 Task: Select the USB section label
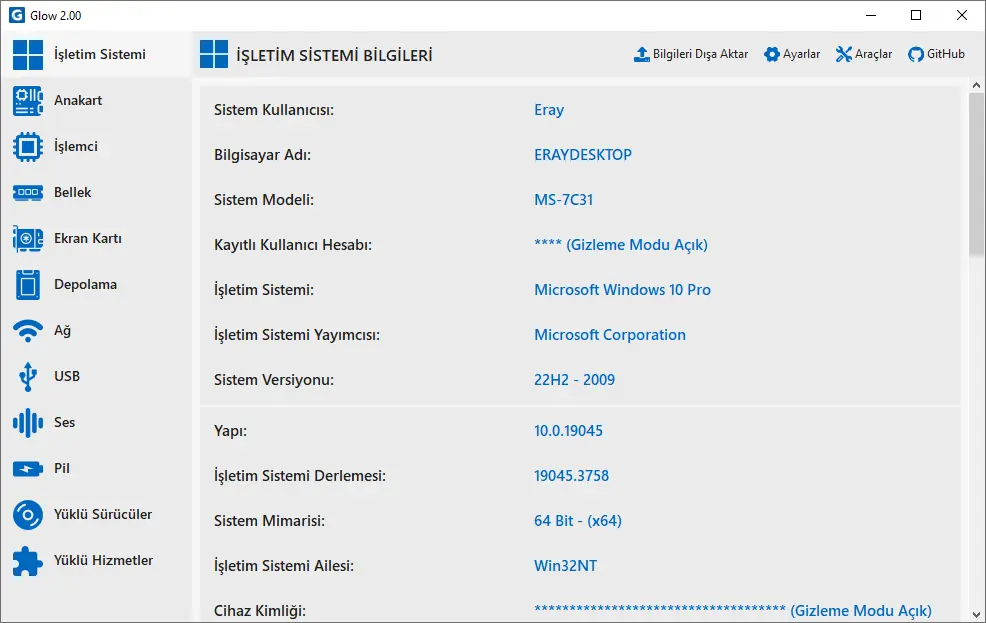(x=67, y=377)
